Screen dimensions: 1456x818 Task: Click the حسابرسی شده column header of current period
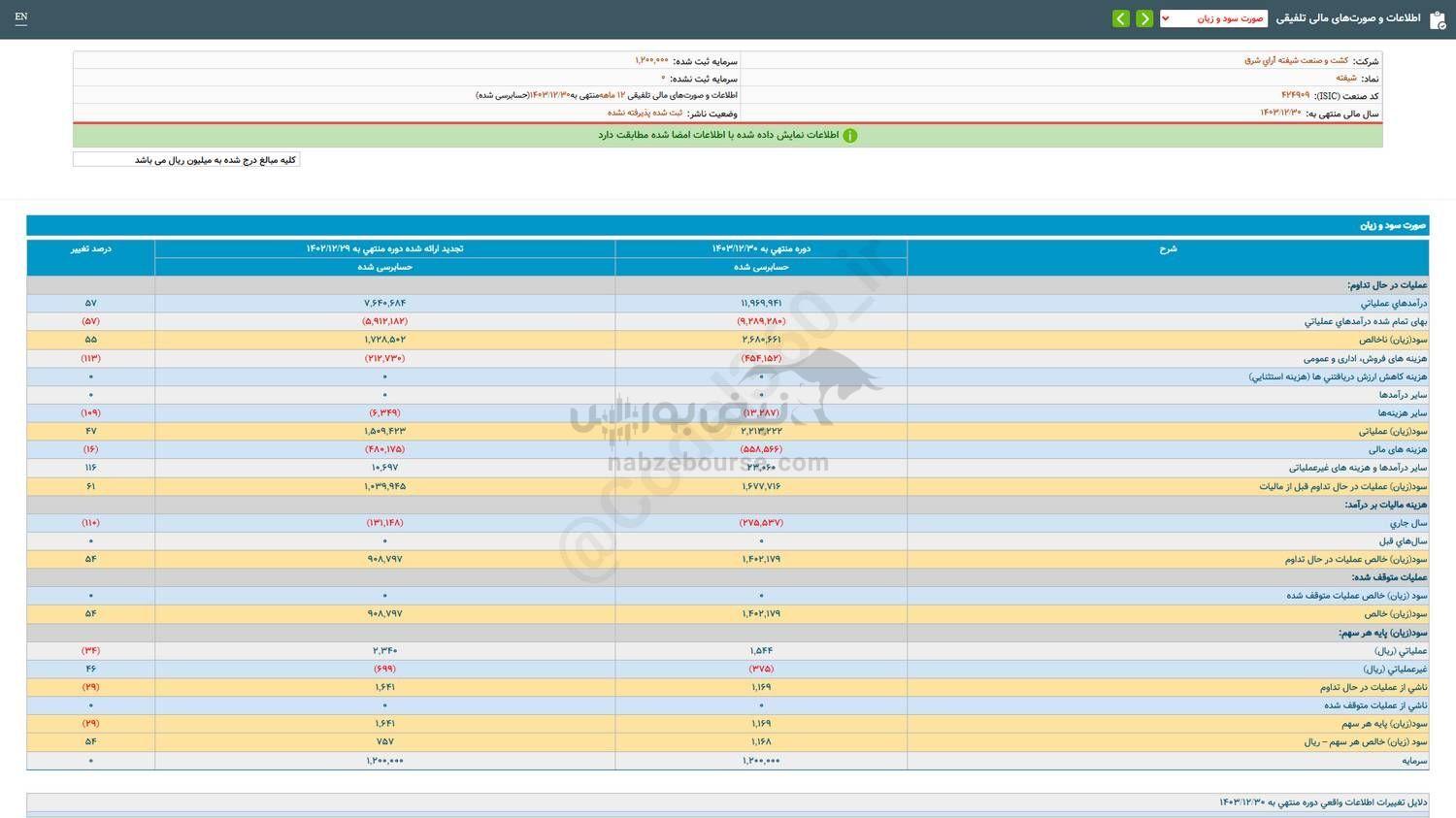click(760, 267)
